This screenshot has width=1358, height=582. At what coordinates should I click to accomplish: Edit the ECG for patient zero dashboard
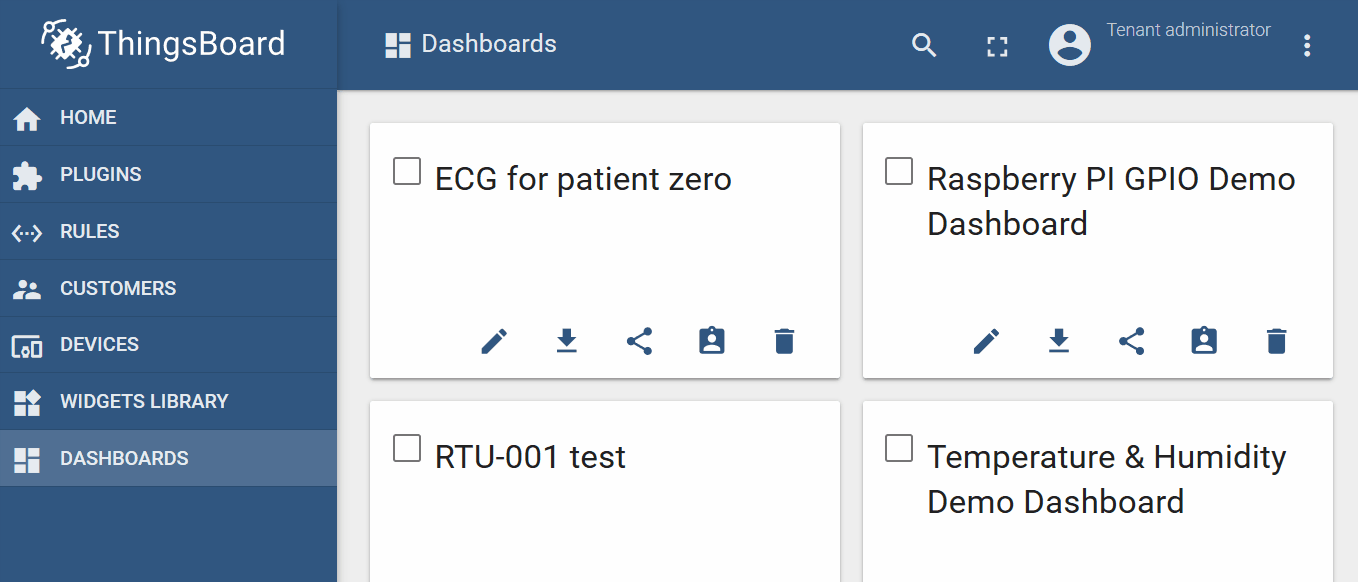coord(493,341)
